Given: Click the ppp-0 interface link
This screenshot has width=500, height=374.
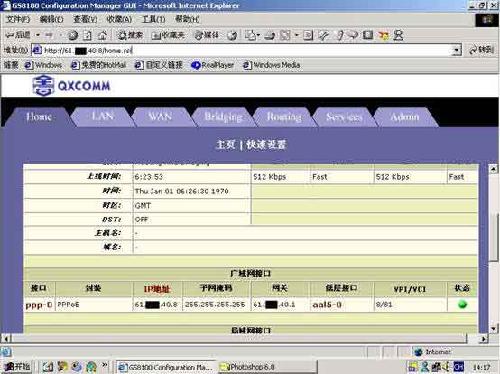Looking at the screenshot, I should 39,305.
